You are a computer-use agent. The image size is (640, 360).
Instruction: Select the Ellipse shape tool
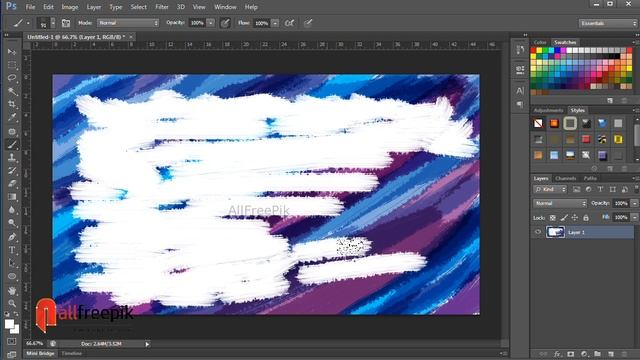pyautogui.click(x=12, y=276)
